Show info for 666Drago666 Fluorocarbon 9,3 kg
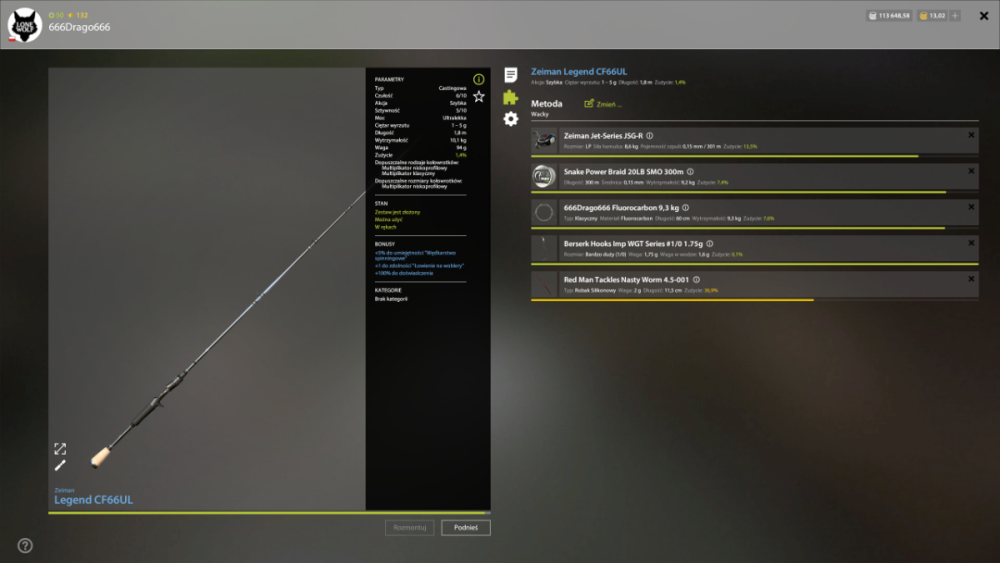This screenshot has width=1000, height=563. click(686, 208)
